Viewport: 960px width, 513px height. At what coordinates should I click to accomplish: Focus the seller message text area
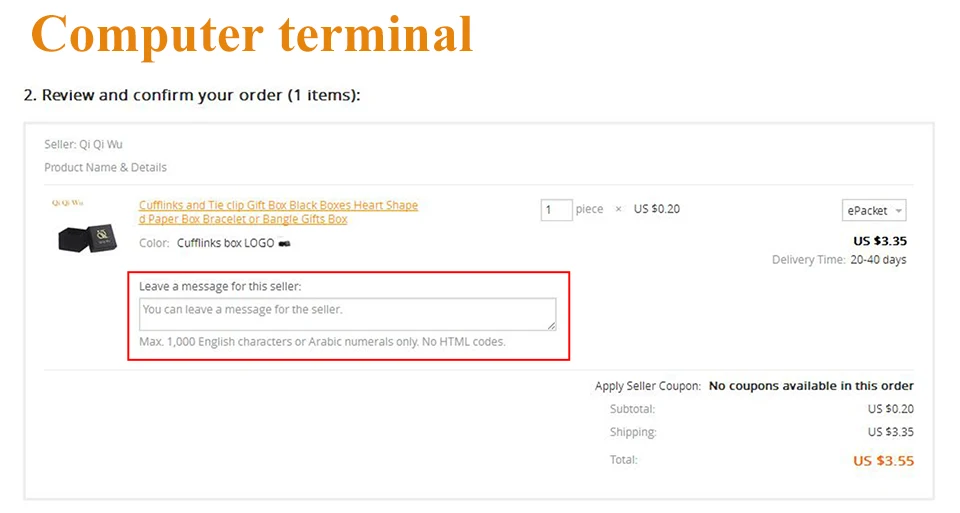pyautogui.click(x=348, y=315)
